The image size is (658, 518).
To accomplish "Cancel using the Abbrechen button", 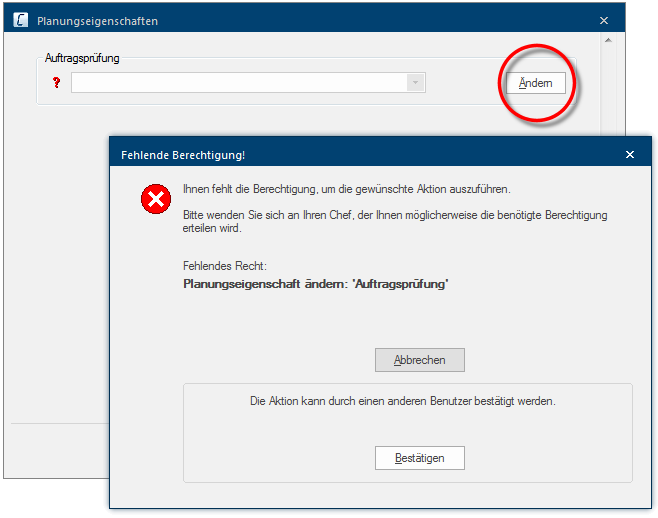I will click(419, 360).
